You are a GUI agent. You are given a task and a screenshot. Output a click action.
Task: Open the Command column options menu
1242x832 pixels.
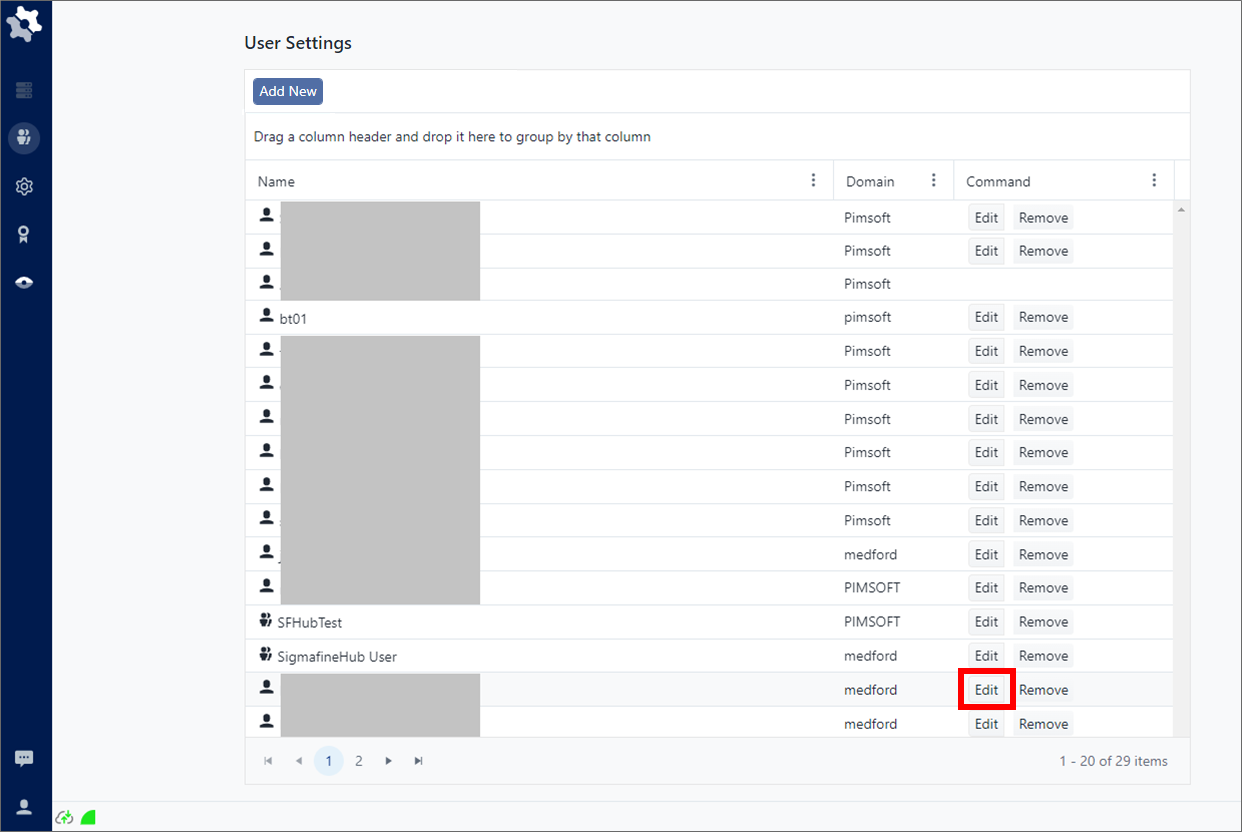(x=1154, y=181)
